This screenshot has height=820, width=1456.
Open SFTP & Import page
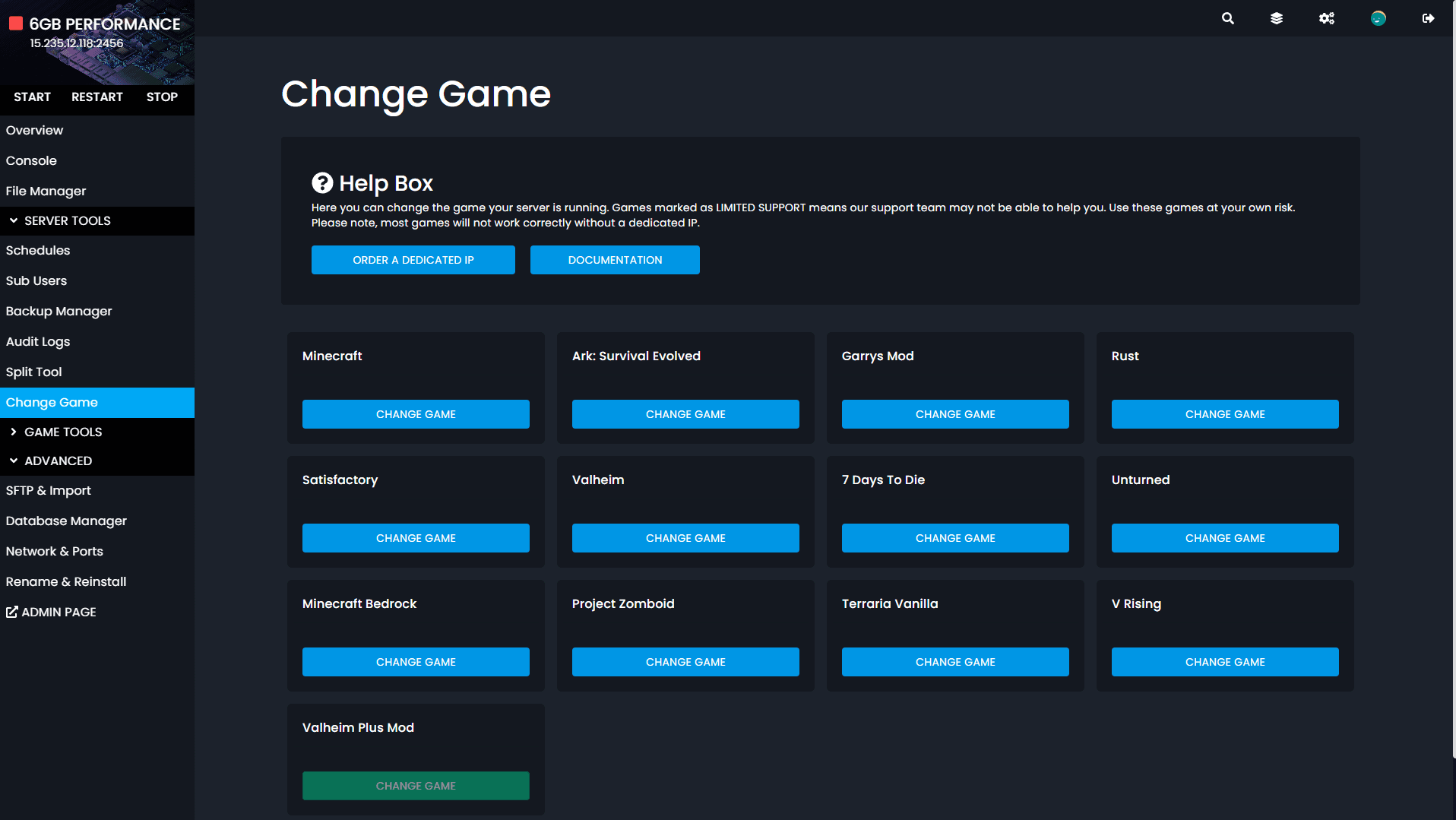click(x=97, y=490)
